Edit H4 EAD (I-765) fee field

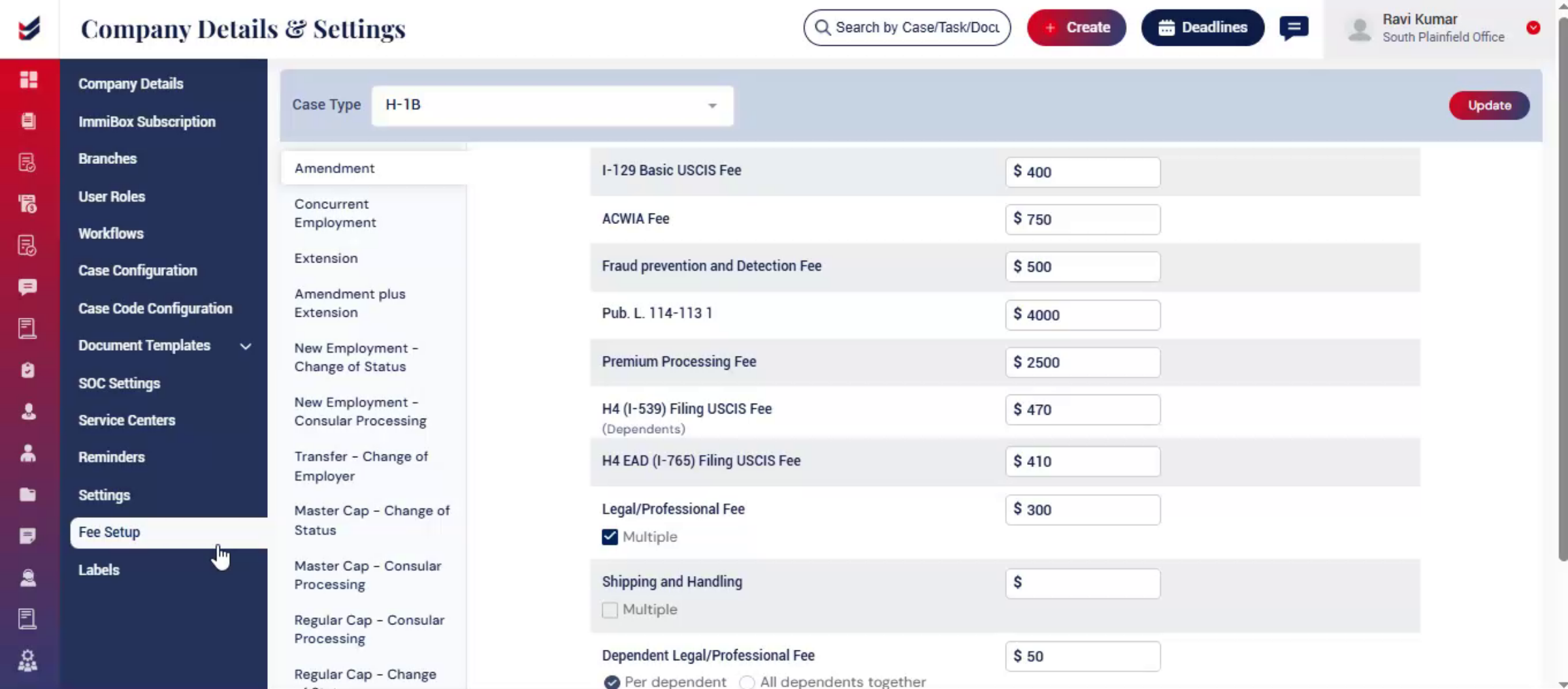tap(1083, 461)
